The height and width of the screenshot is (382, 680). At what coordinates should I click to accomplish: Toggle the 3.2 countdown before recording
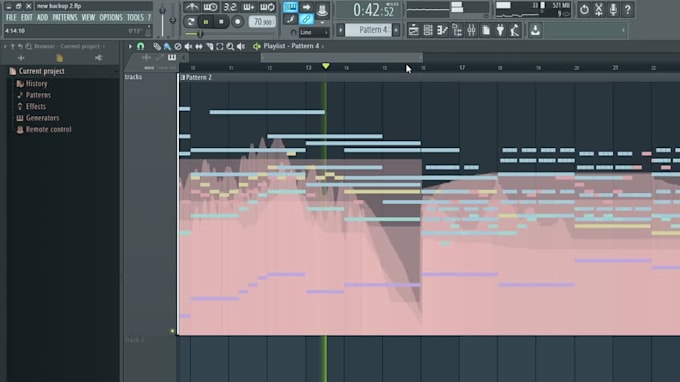[230, 7]
